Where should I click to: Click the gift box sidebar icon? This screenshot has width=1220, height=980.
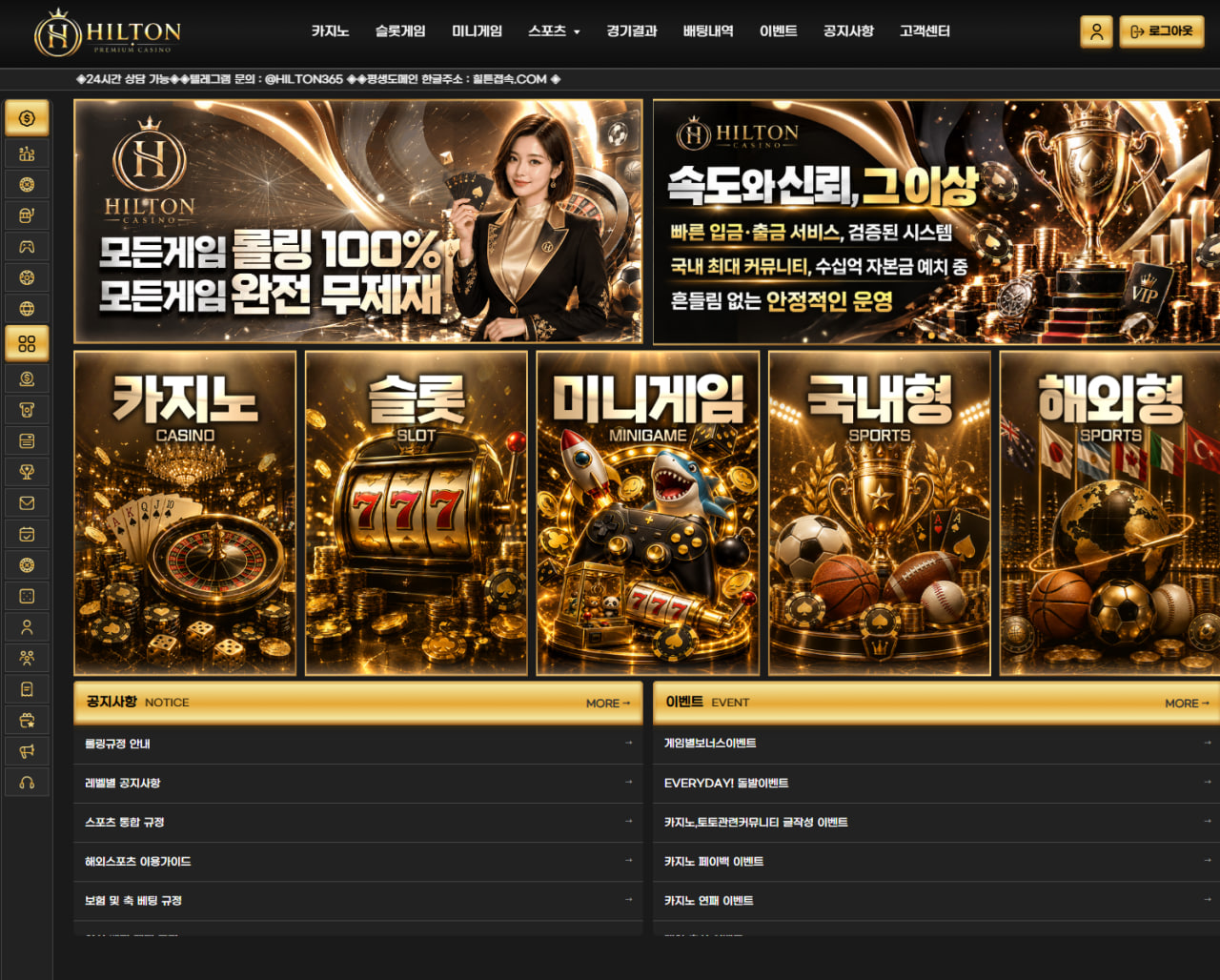click(27, 720)
